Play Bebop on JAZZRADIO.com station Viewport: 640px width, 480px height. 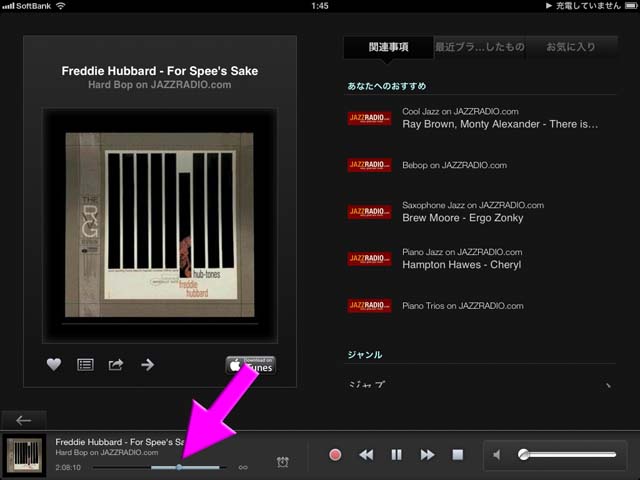pyautogui.click(x=480, y=165)
